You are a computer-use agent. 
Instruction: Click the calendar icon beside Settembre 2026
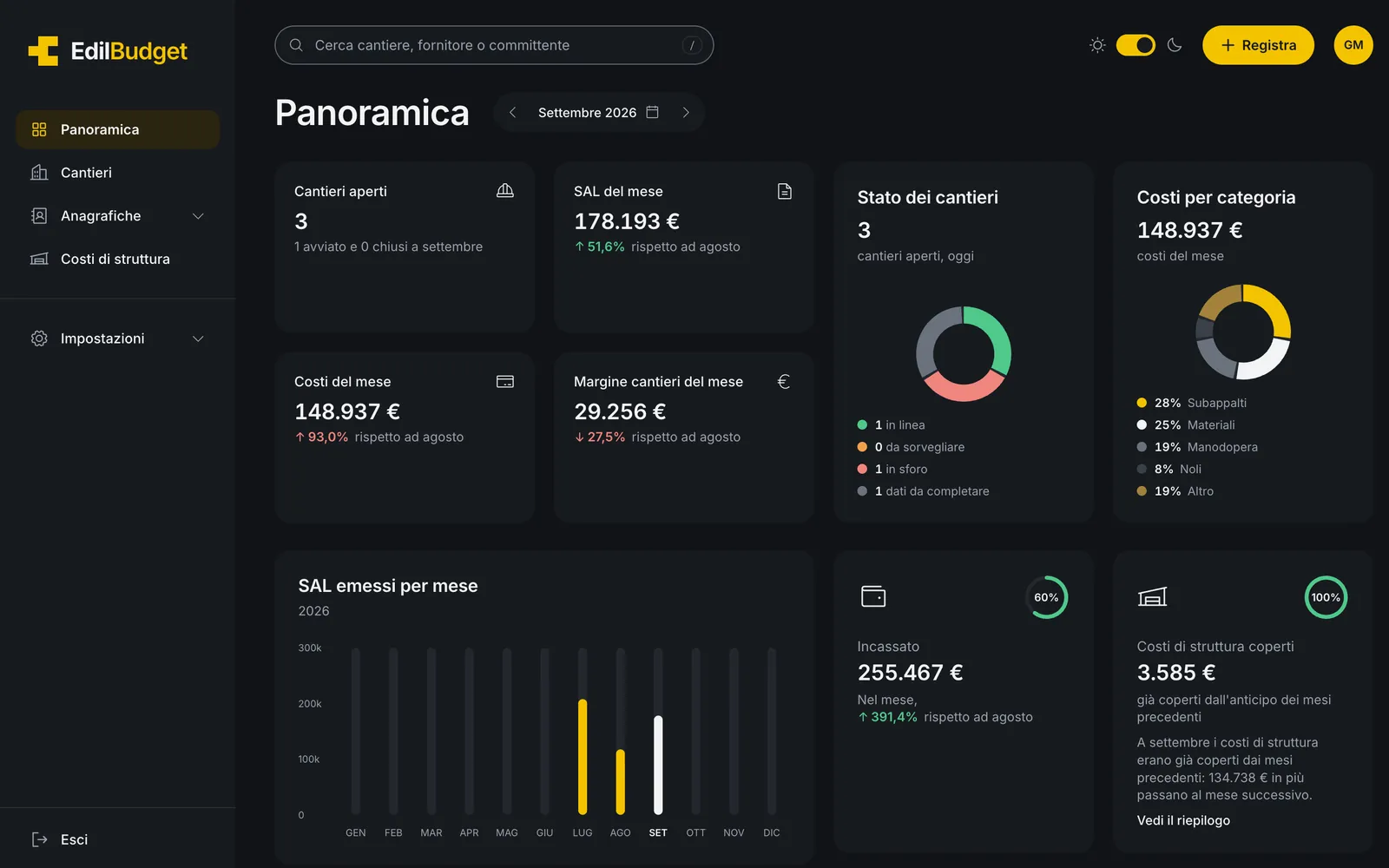[653, 112]
